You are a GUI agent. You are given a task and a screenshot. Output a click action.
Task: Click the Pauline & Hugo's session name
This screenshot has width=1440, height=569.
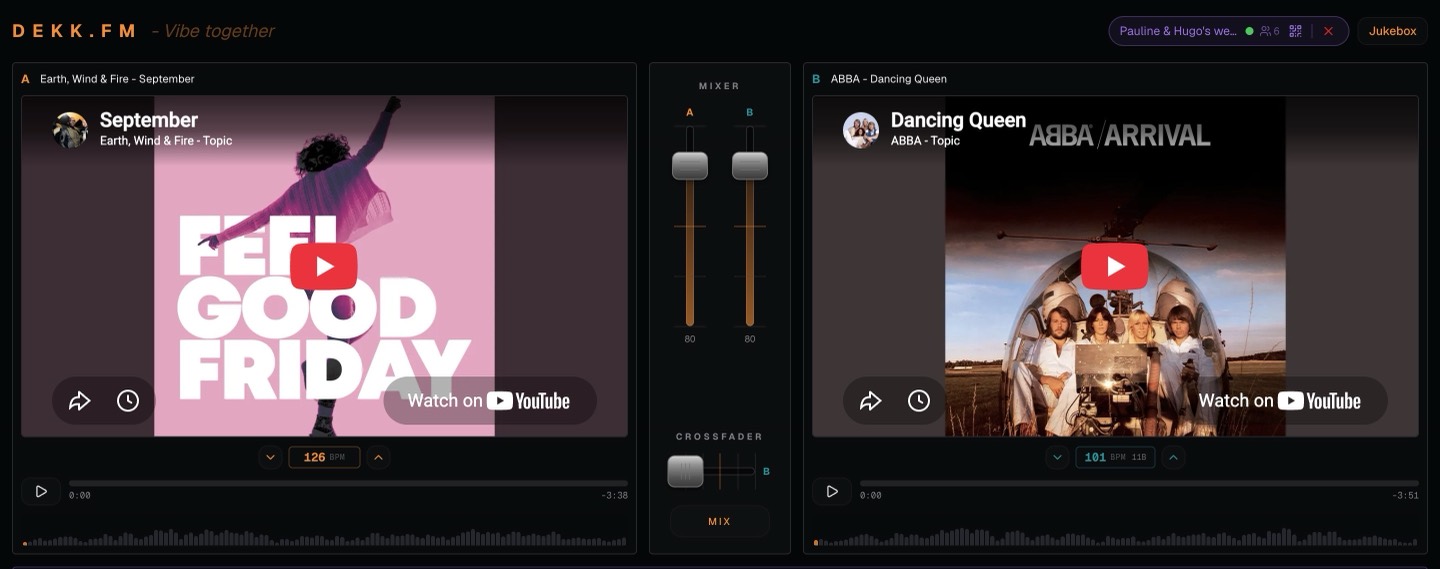click(1178, 31)
